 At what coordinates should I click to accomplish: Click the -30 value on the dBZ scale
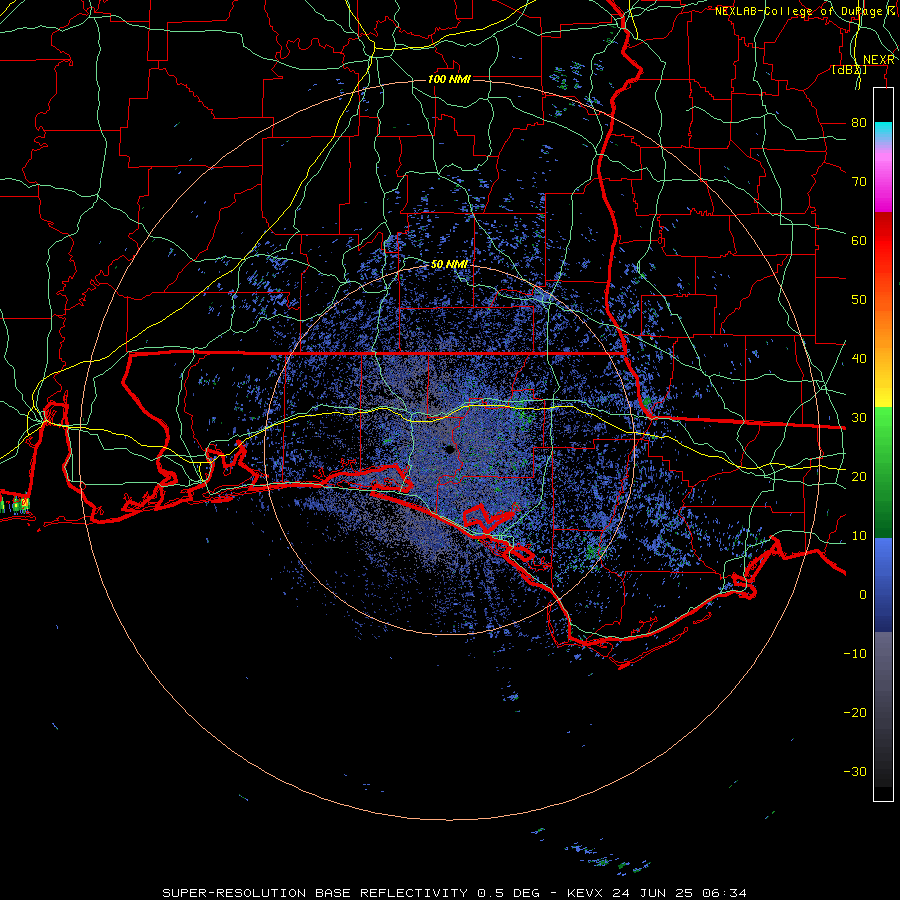(855, 771)
